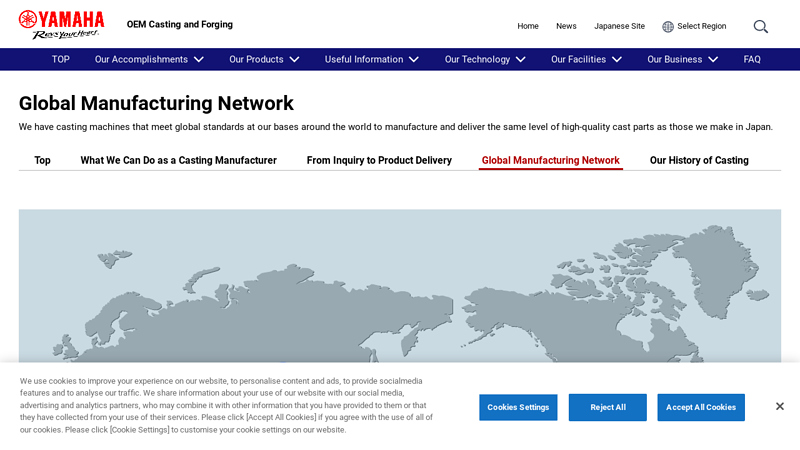Click Select Region text link
The height and width of the screenshot is (450, 800).
point(702,26)
